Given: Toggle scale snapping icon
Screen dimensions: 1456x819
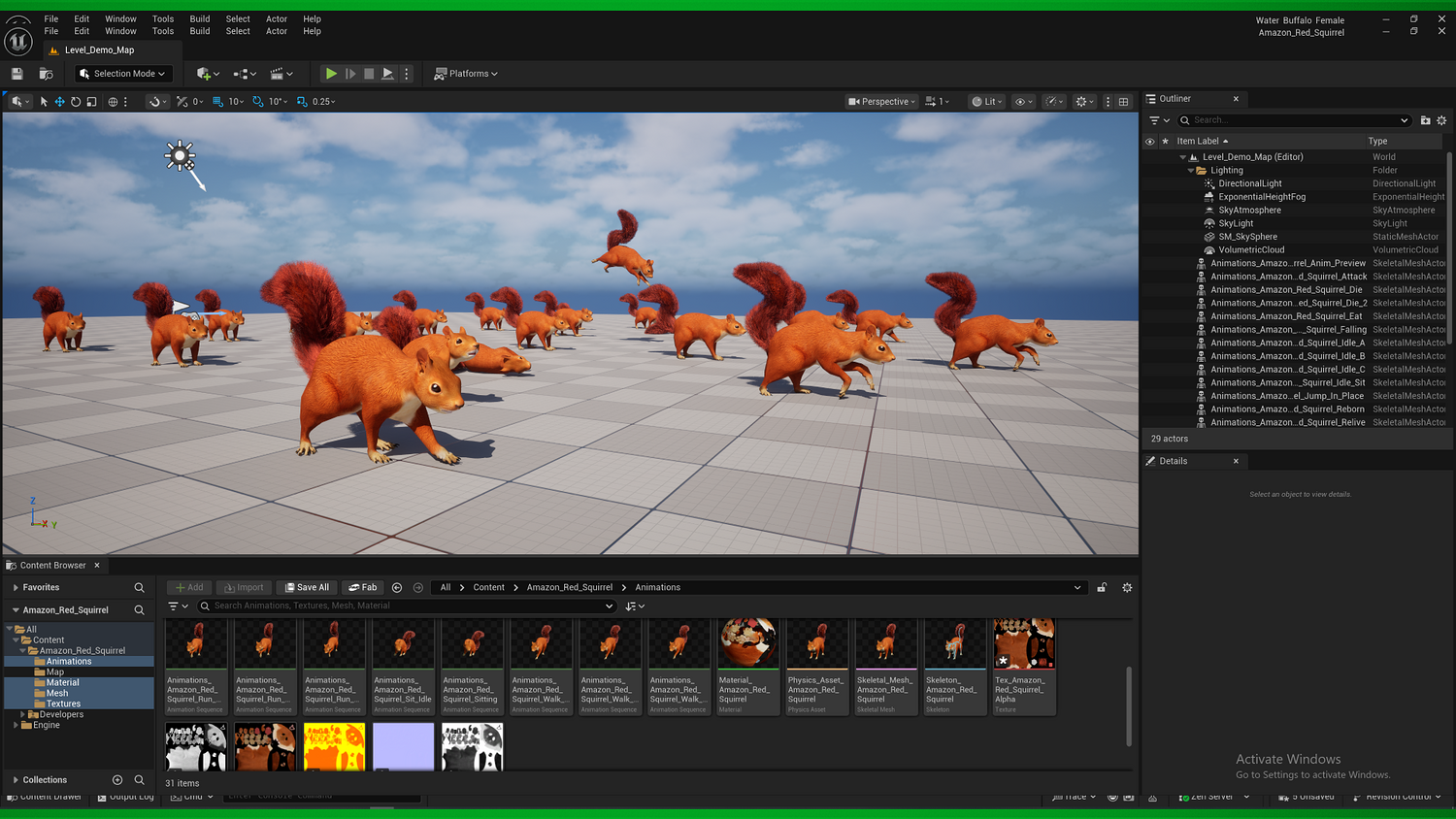Looking at the screenshot, I should (302, 102).
